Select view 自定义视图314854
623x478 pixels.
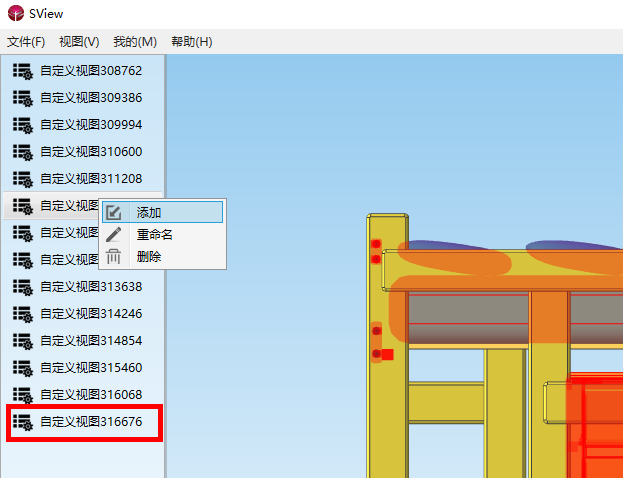[83, 341]
